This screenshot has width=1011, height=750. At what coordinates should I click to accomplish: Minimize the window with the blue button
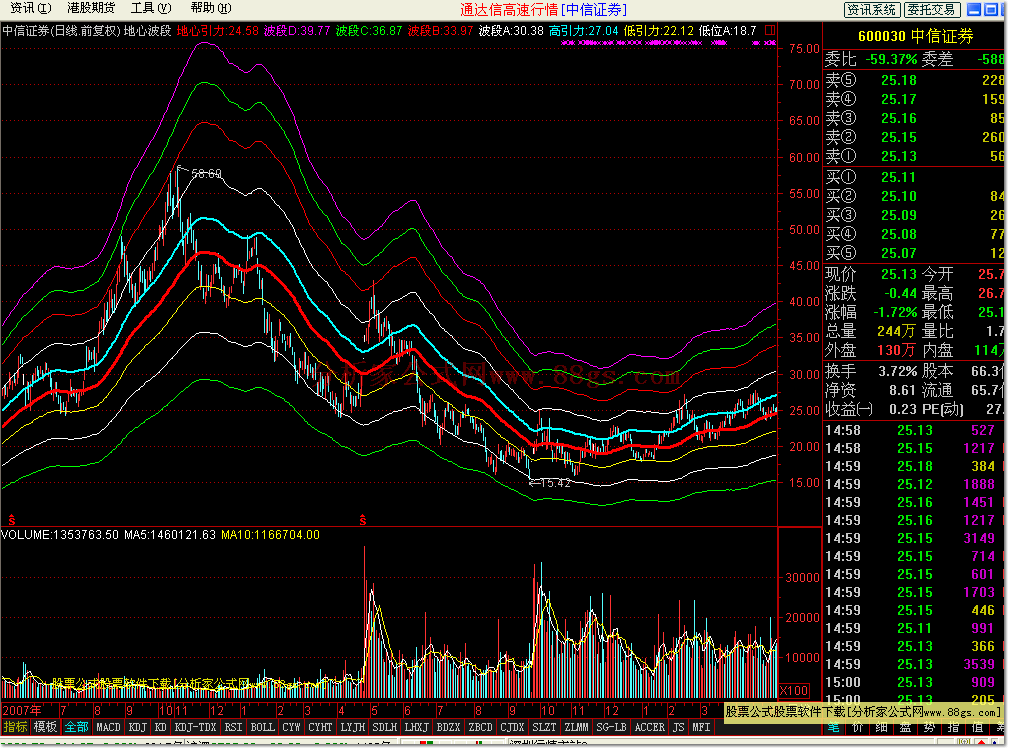(x=974, y=9)
